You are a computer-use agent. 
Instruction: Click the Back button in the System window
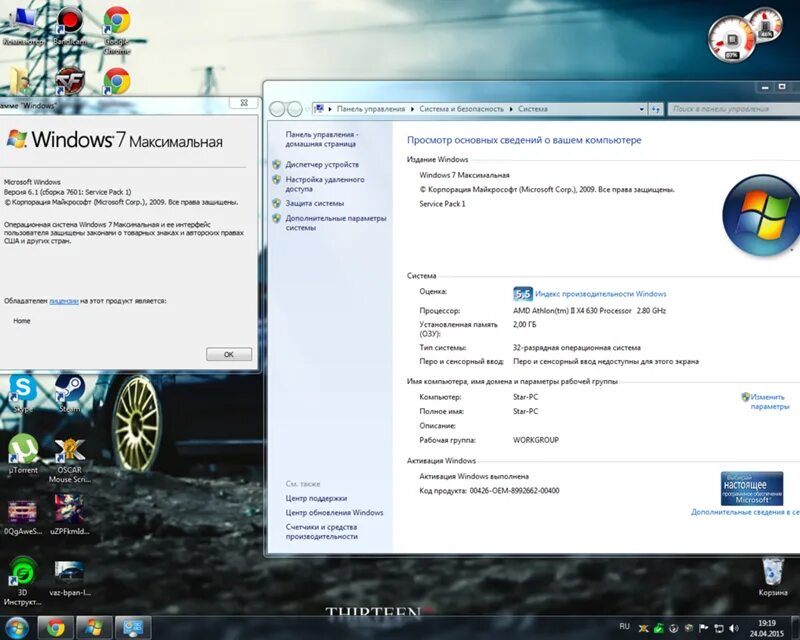277,109
